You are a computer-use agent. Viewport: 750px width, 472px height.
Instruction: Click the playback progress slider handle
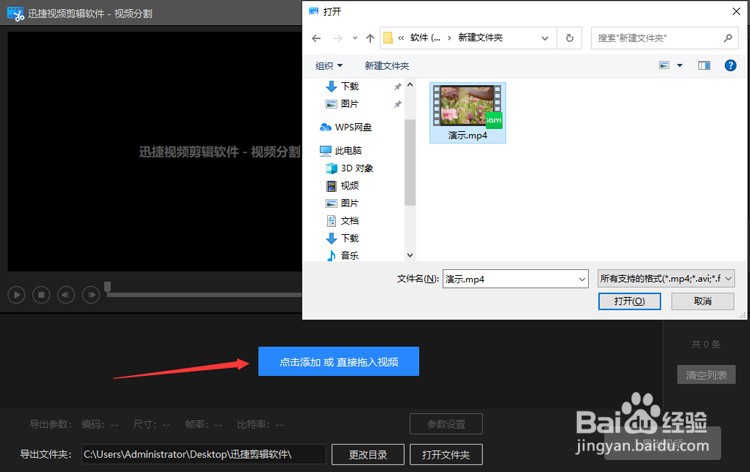[108, 286]
